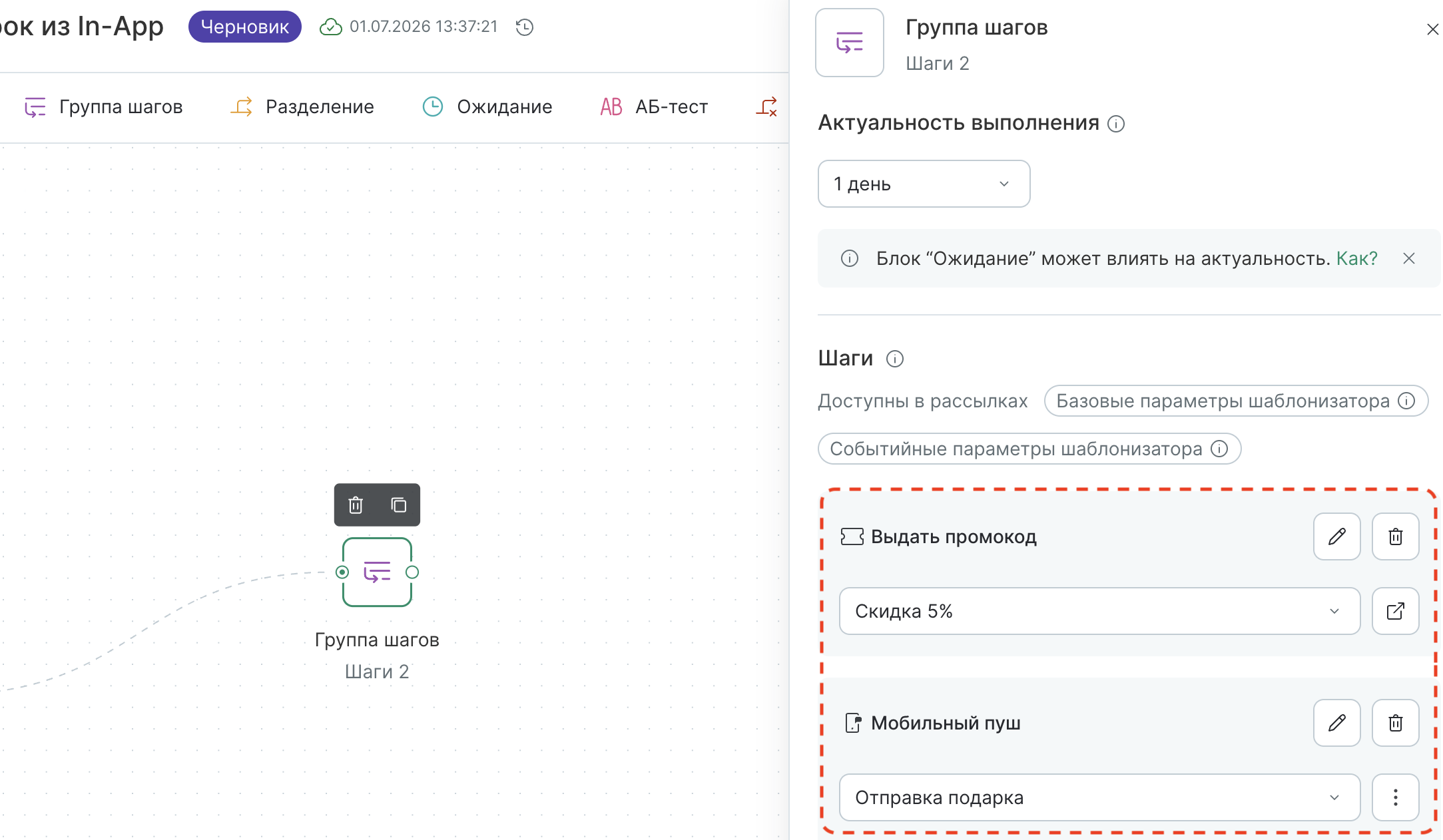Click the step group icon in panel header

pos(850,43)
